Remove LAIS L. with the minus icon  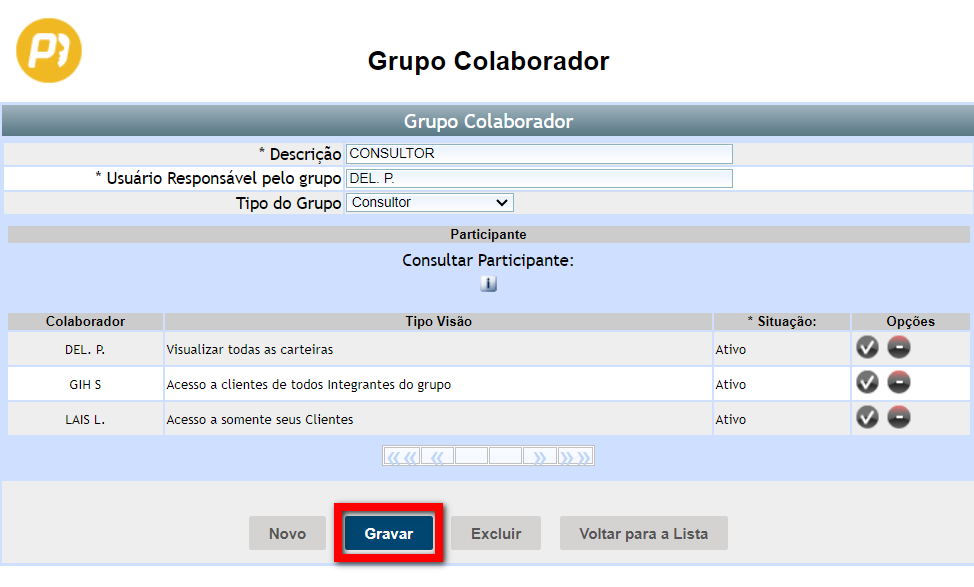coord(899,417)
